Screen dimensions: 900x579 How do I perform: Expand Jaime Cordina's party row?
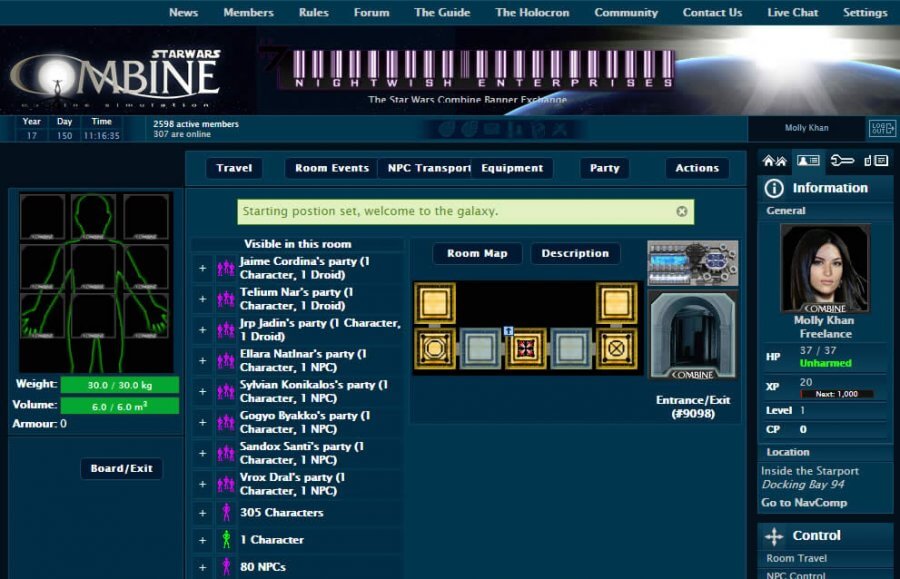203,268
